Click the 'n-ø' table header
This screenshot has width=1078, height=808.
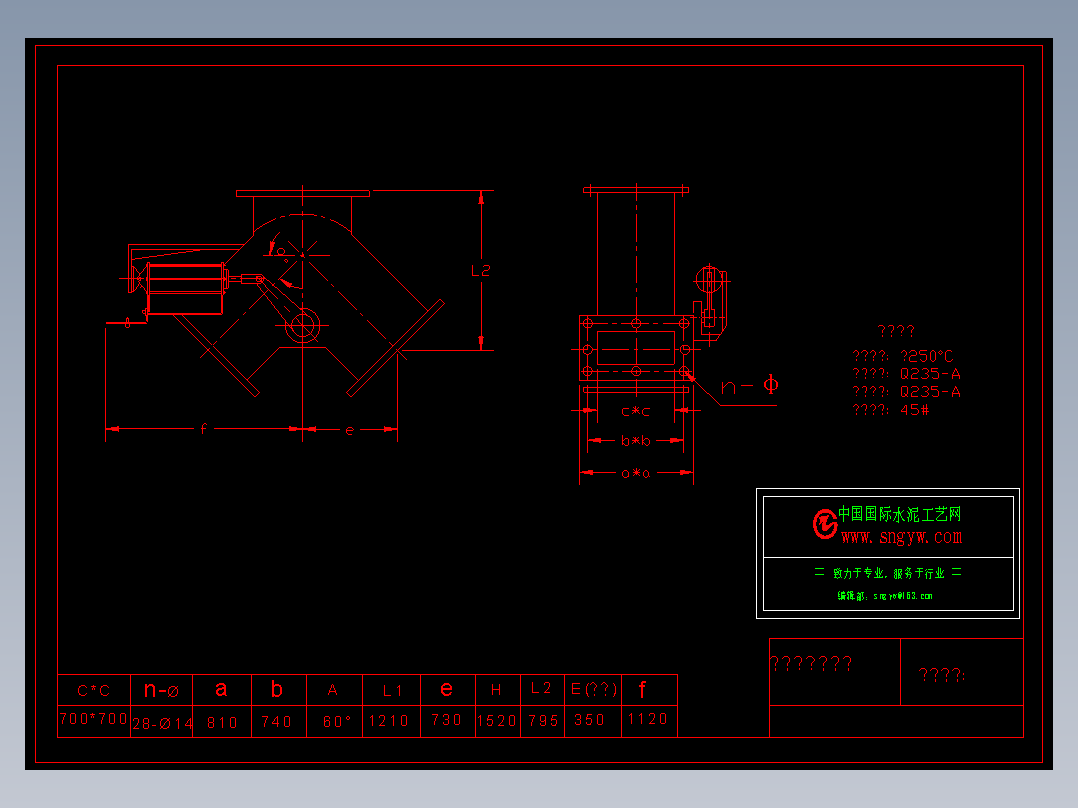pyautogui.click(x=162, y=689)
